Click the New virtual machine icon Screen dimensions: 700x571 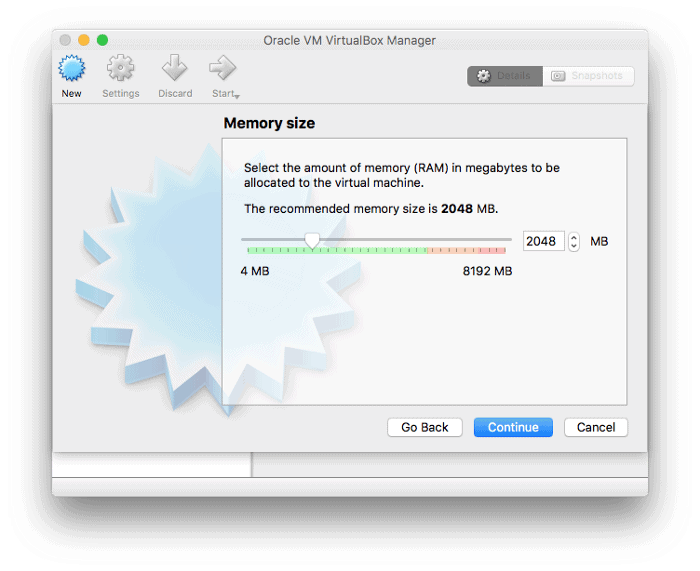71,69
